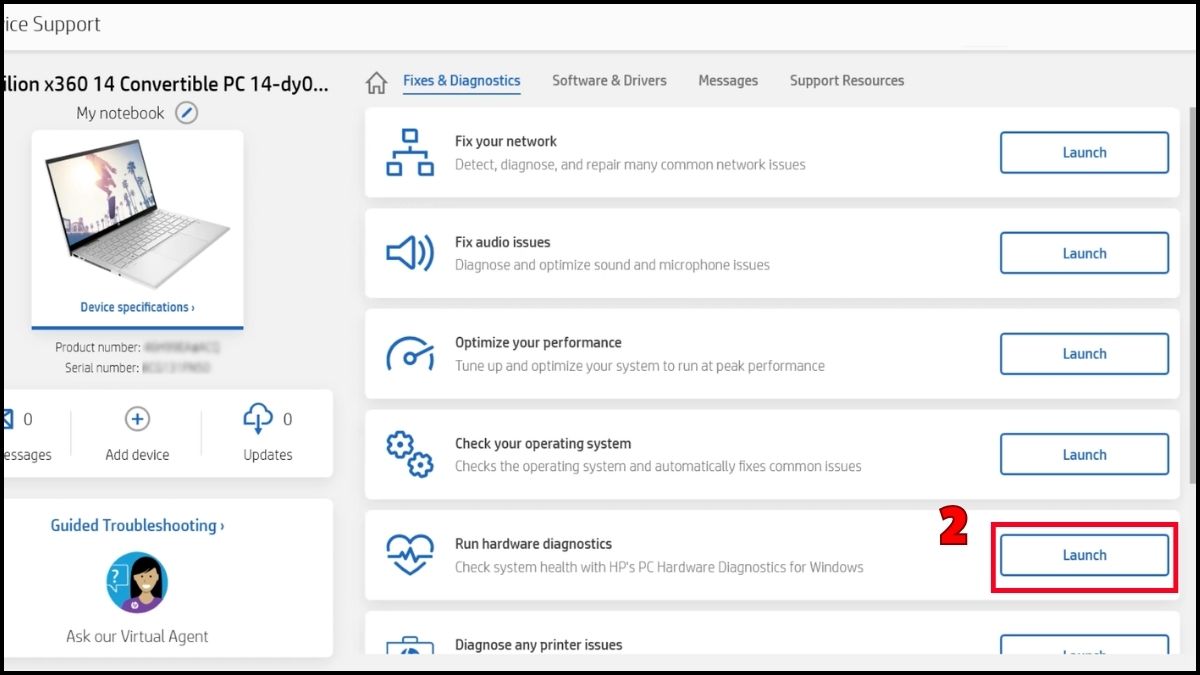The image size is (1200, 675).
Task: Click the Fix your network title
Action: click(x=506, y=142)
